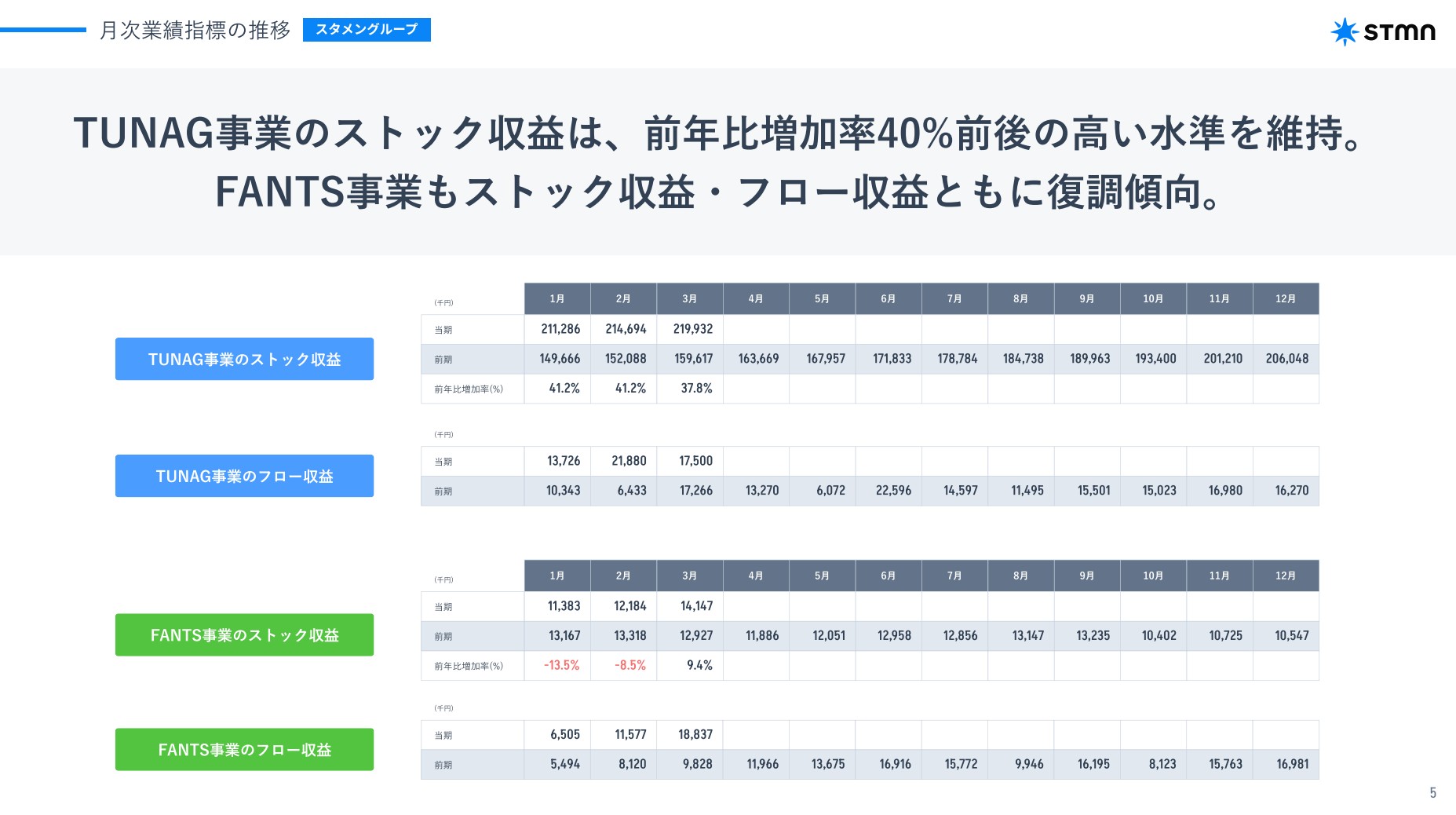Click the 前年比増加率(%) row header
The height and width of the screenshot is (815, 1456).
(468, 388)
